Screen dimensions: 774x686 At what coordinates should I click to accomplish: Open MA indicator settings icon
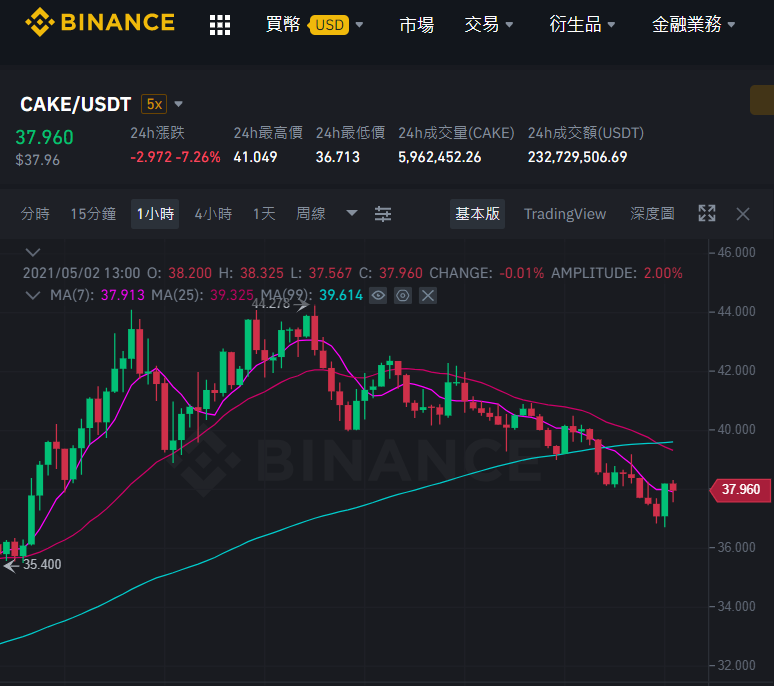point(403,296)
